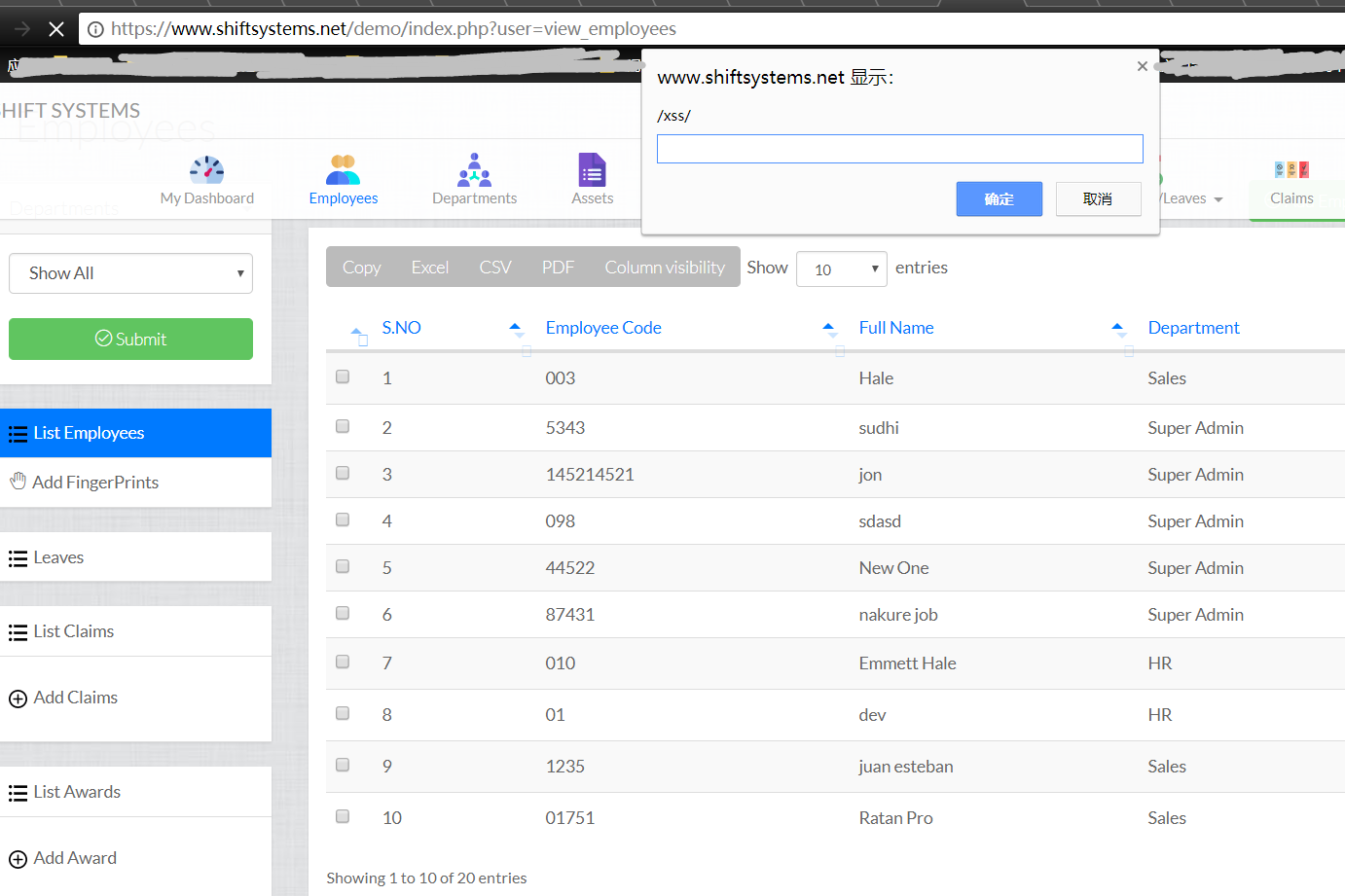Image resolution: width=1345 pixels, height=896 pixels.
Task: Click the hand icon beside Add FingerPrints
Action: (x=18, y=481)
